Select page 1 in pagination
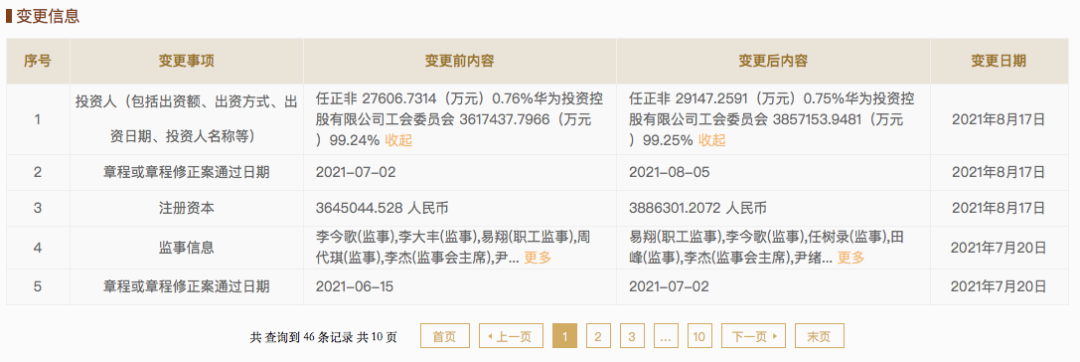 565,336
